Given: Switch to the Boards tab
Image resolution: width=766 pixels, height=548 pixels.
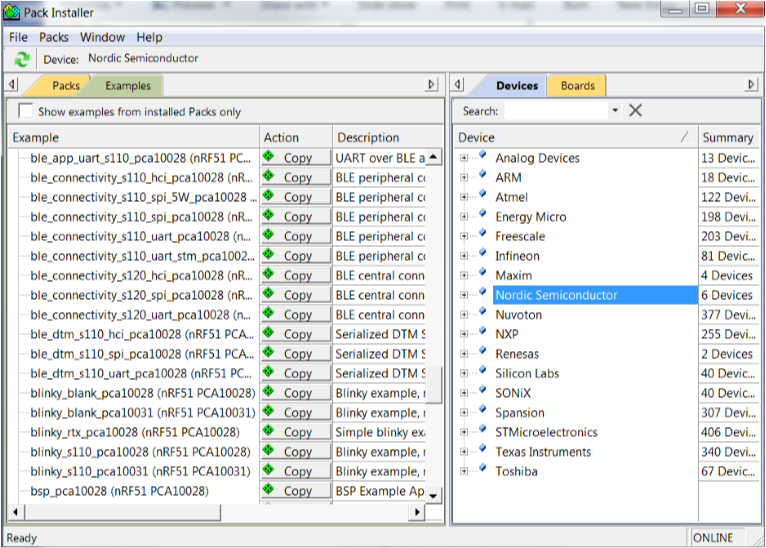Looking at the screenshot, I should pyautogui.click(x=577, y=85).
